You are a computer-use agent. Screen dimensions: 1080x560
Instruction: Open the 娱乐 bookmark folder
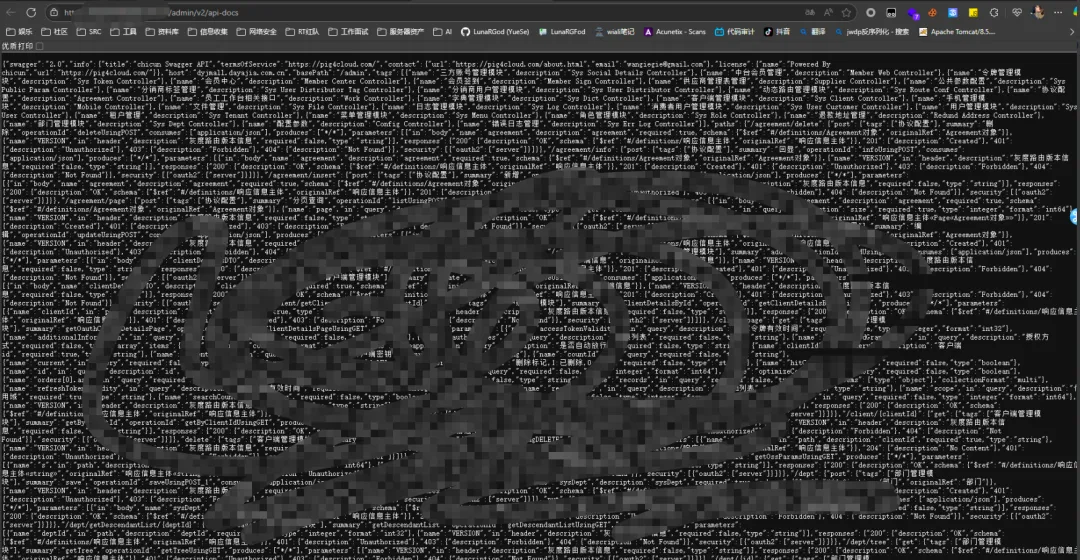tap(19, 32)
